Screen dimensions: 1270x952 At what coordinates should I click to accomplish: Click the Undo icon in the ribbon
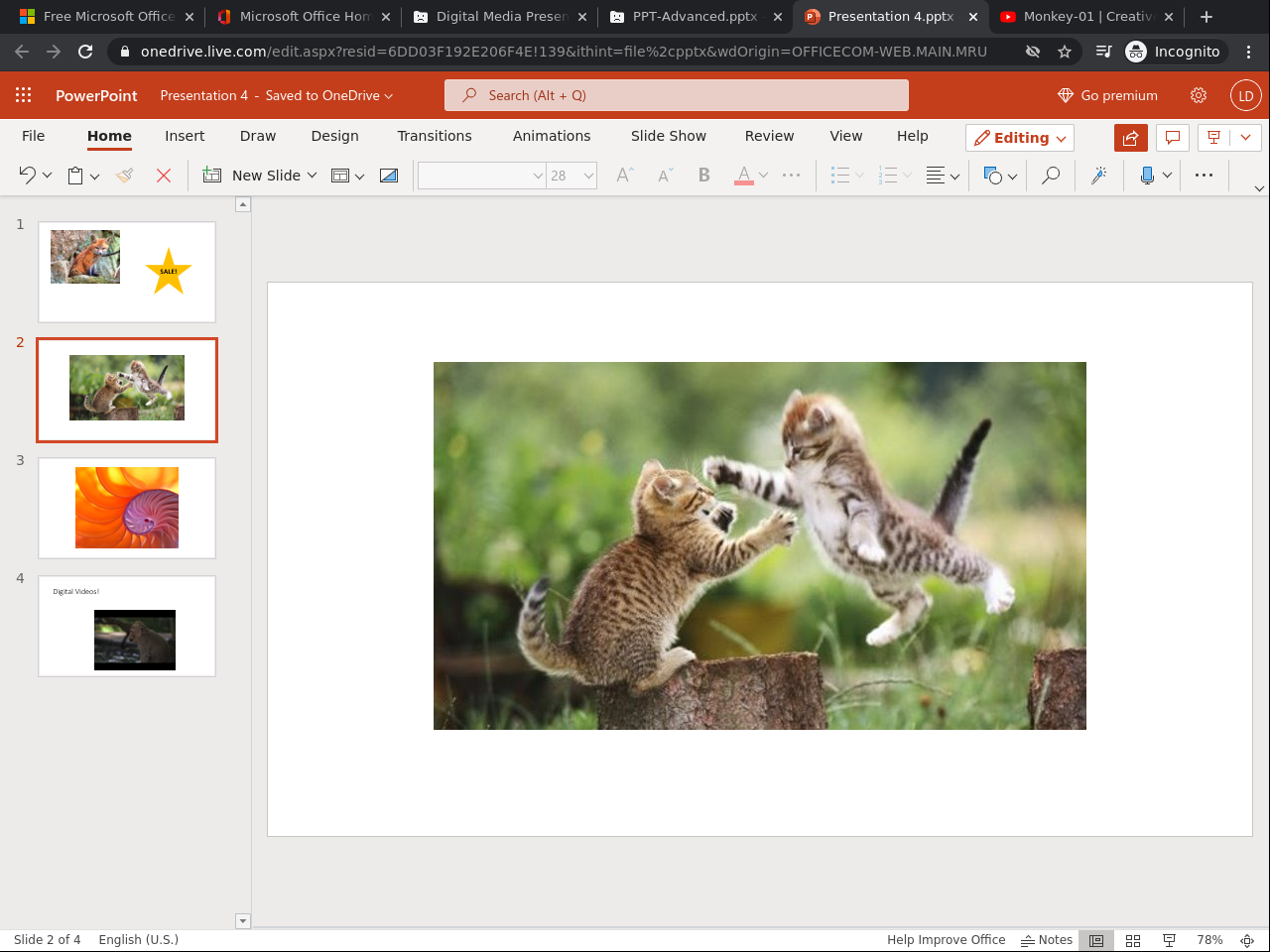point(27,176)
